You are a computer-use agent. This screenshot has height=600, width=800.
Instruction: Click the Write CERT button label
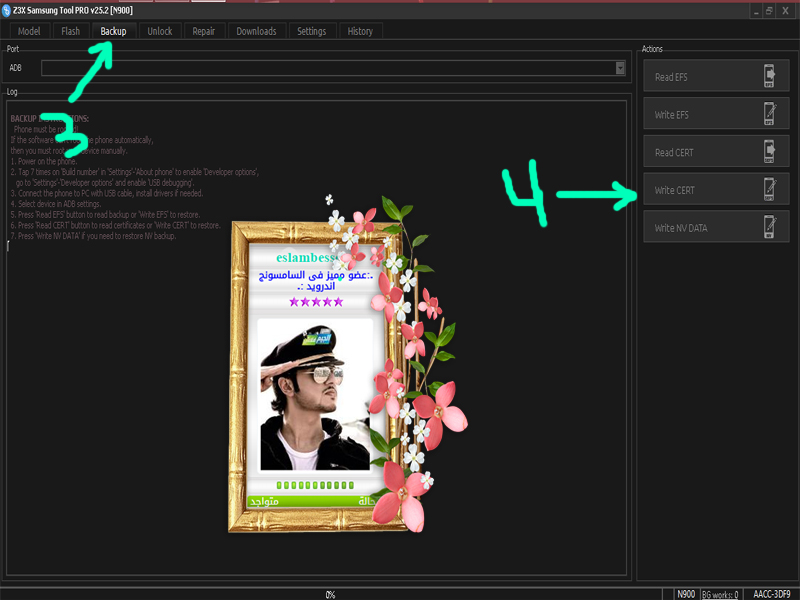point(674,190)
